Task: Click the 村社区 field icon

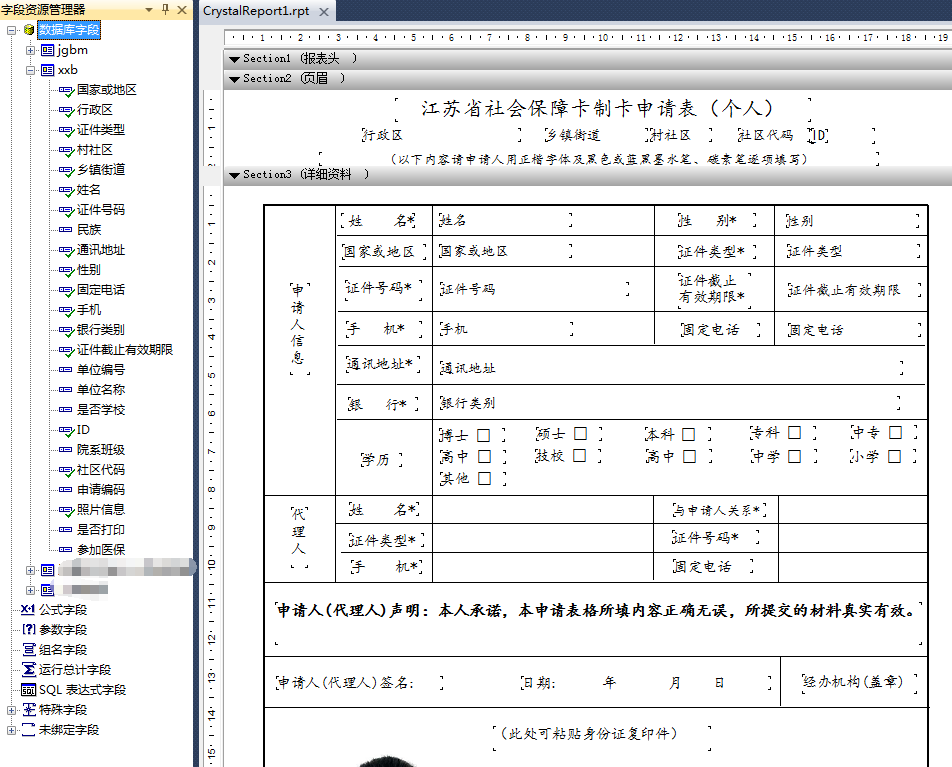Action: [66, 151]
